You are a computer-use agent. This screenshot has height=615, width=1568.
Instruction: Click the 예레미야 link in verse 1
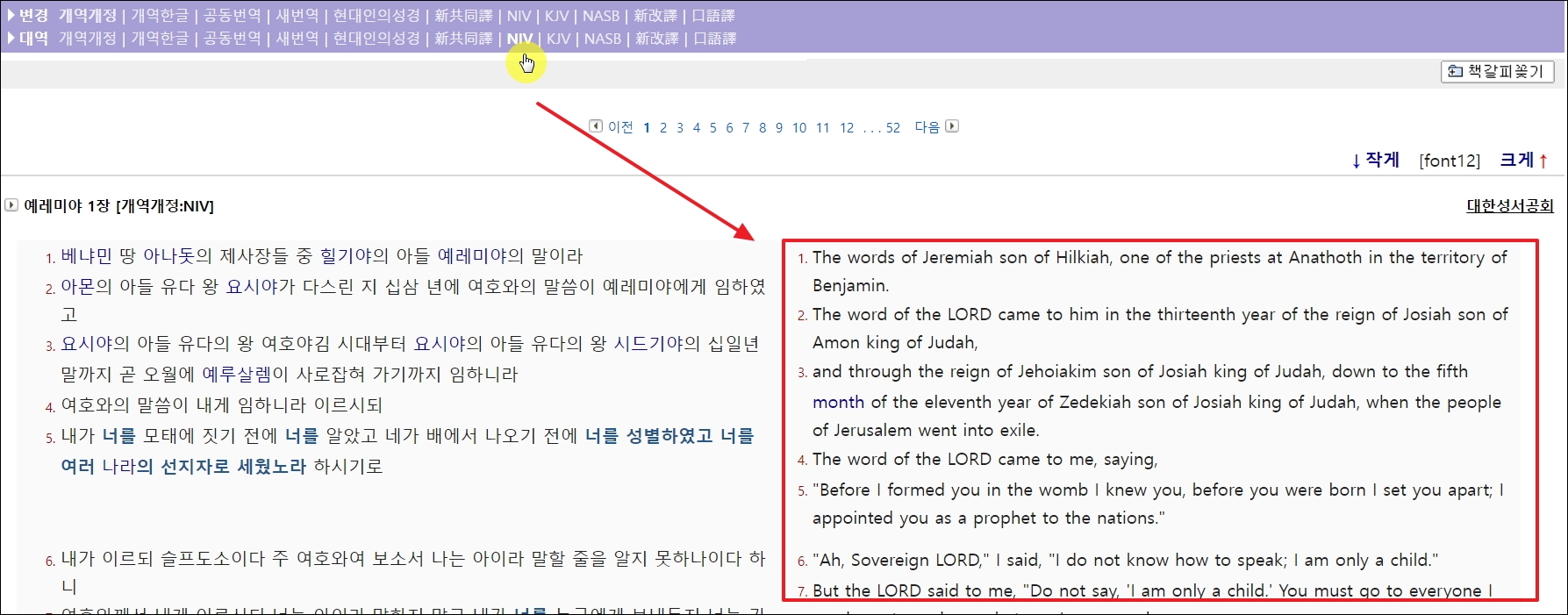click(x=472, y=256)
